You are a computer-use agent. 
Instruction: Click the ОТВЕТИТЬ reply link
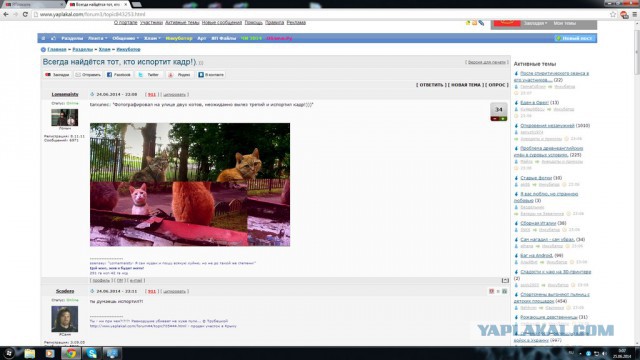431,85
